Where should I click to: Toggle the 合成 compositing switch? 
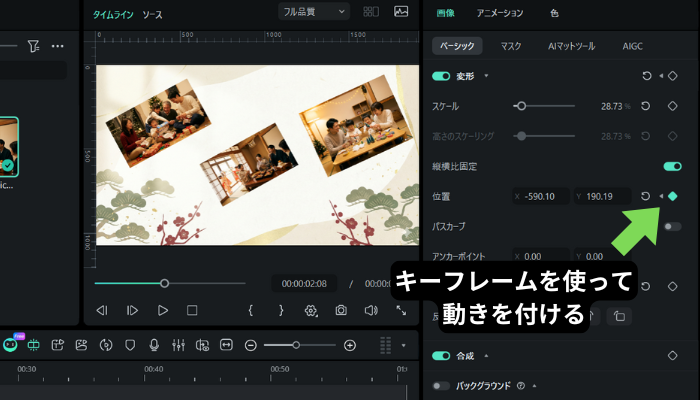pyautogui.click(x=441, y=356)
